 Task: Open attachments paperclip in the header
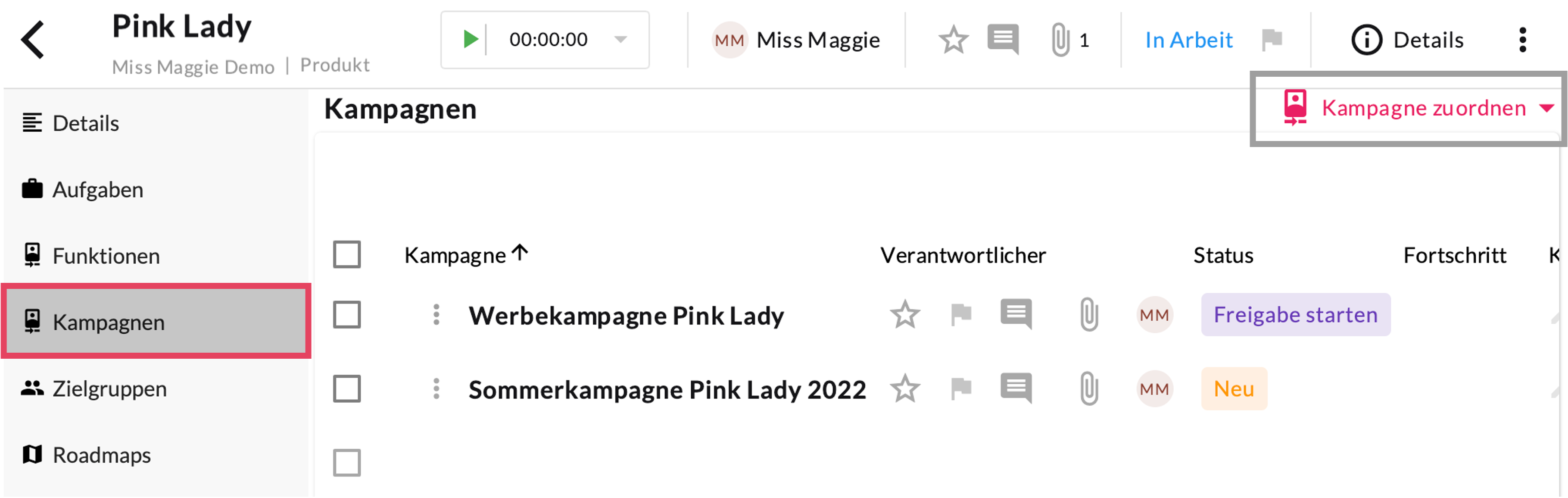click(x=1060, y=40)
